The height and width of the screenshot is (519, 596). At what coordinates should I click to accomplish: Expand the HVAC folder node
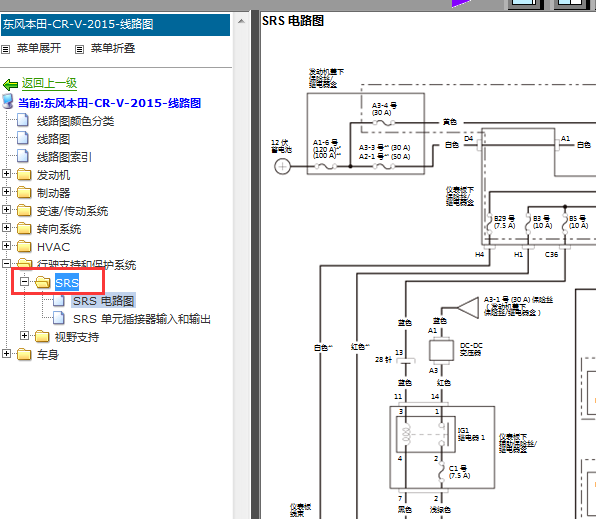pos(6,245)
